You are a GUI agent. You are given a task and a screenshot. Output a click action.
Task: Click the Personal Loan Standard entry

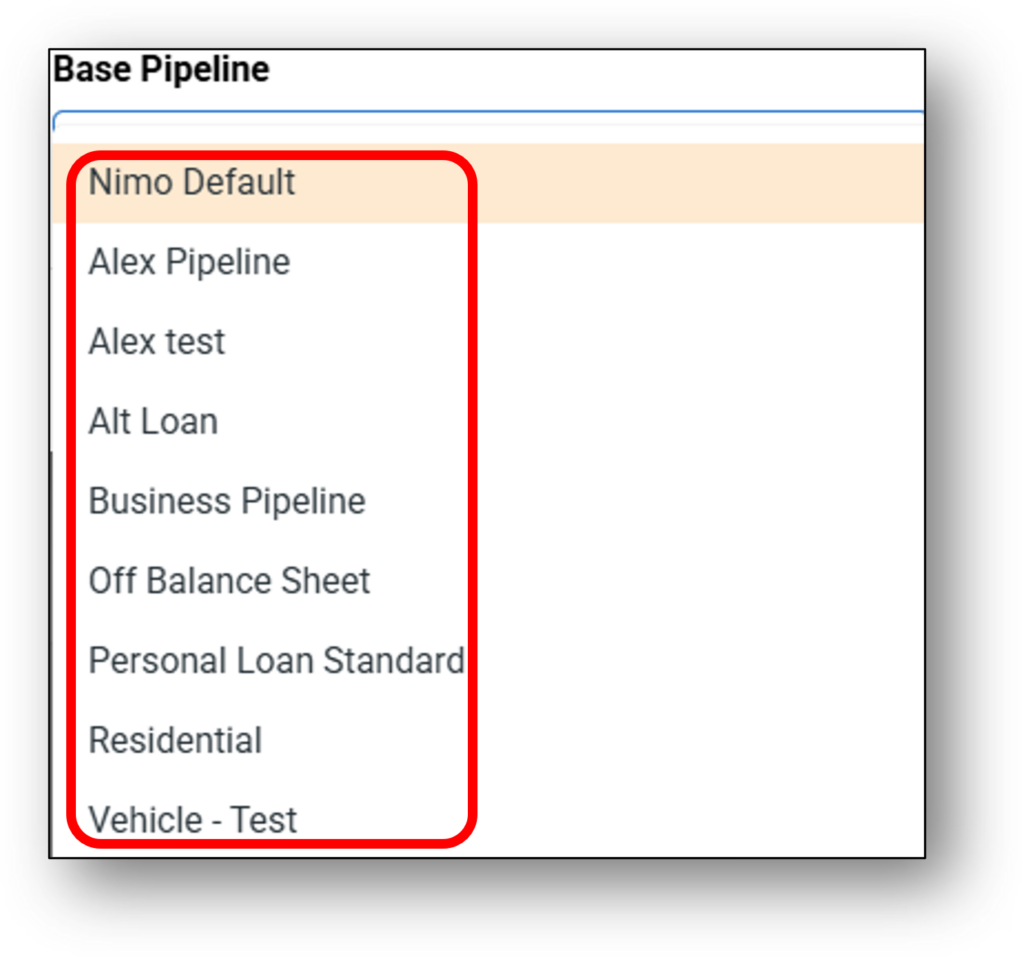pyautogui.click(x=276, y=661)
